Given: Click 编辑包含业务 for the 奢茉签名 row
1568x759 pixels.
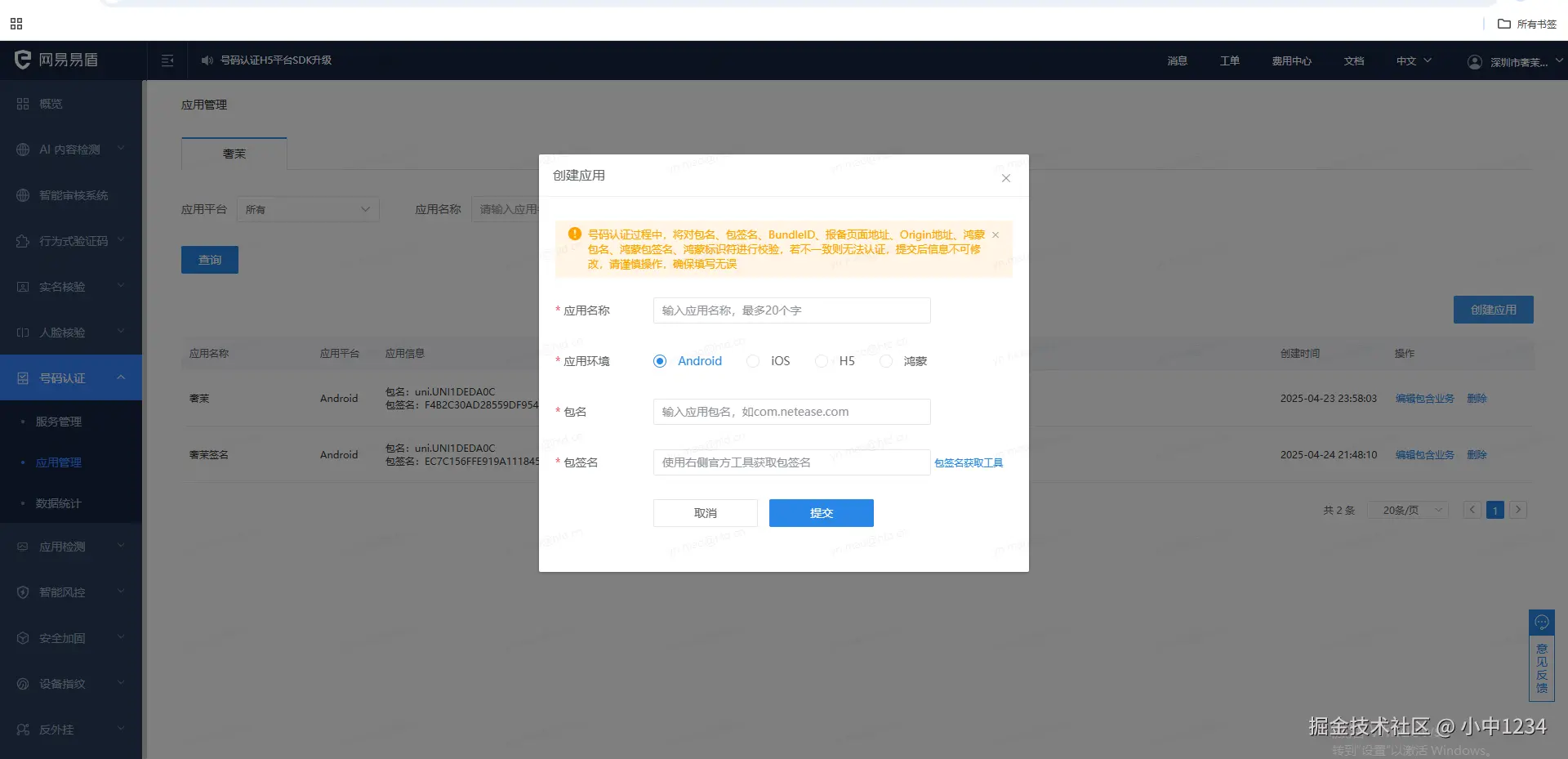Looking at the screenshot, I should (1425, 454).
